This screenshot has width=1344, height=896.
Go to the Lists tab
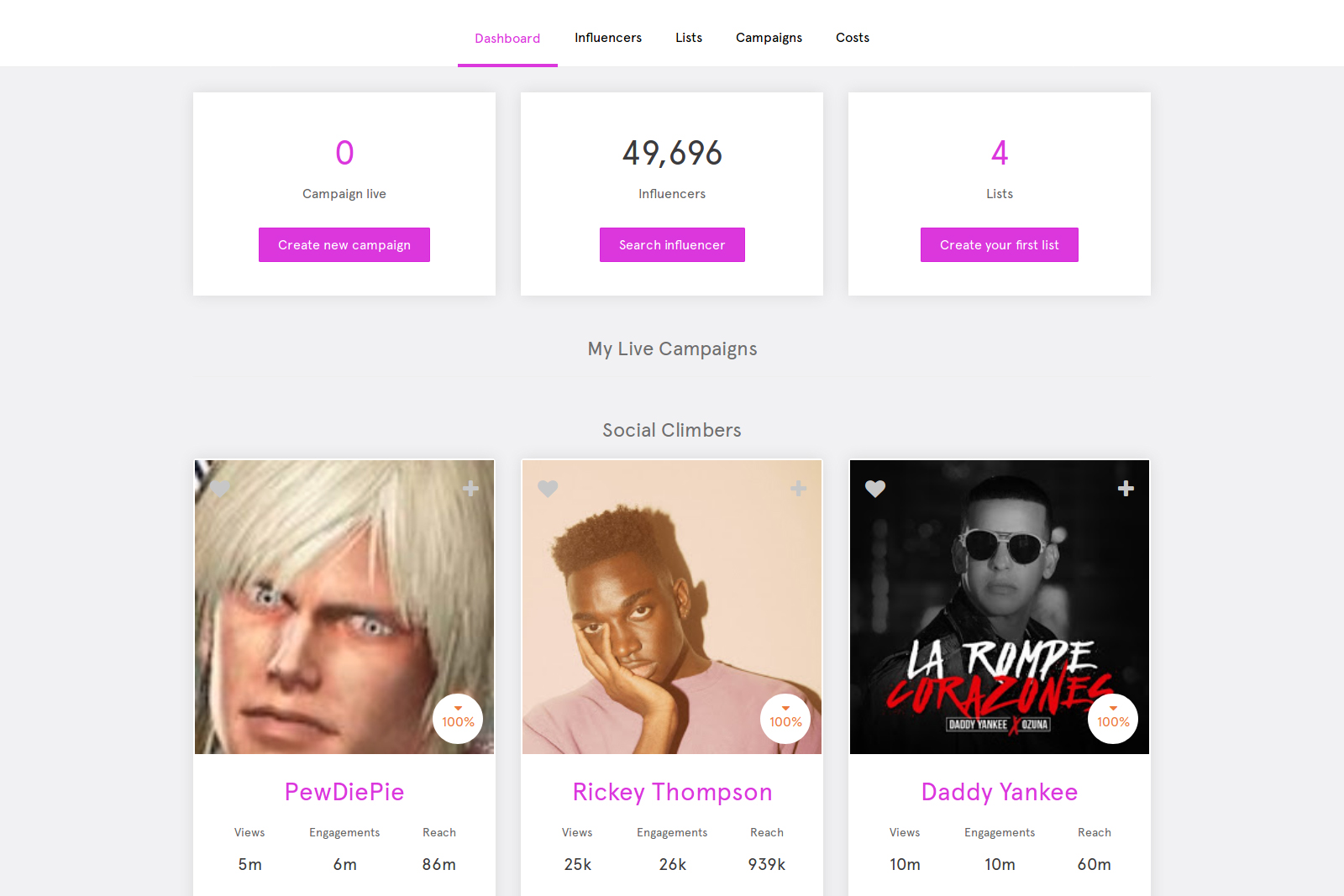689,38
